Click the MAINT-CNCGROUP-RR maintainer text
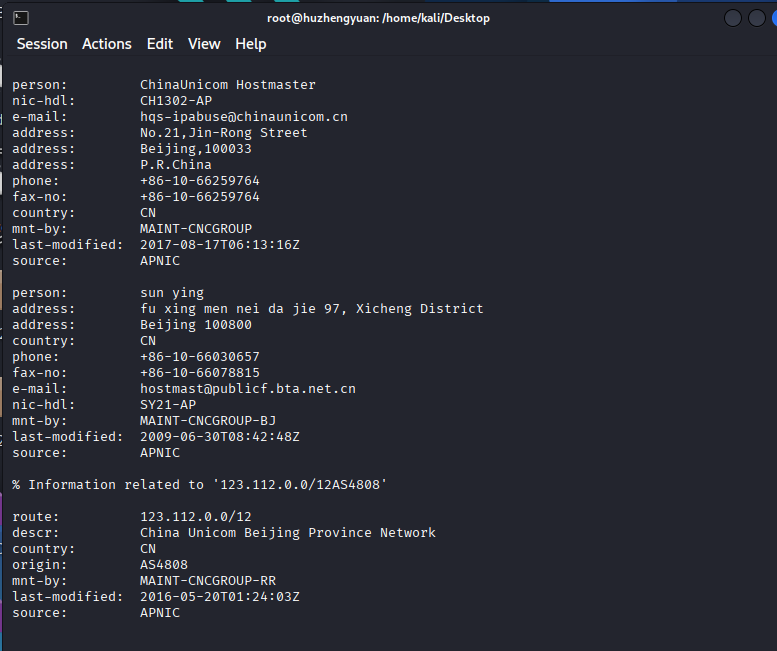This screenshot has height=651, width=777. 208,581
